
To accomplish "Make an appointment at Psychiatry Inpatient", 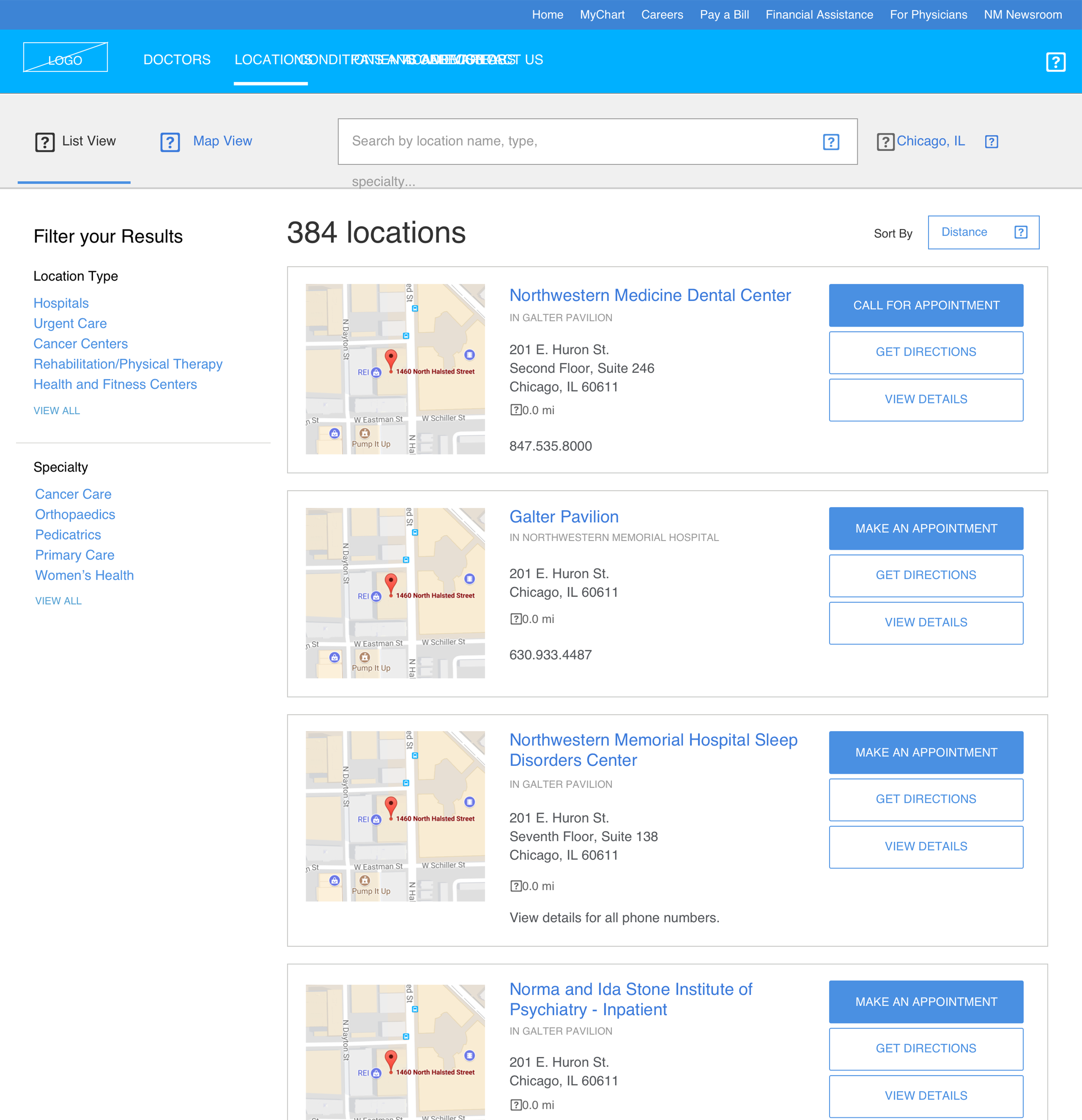I will coord(926,1002).
